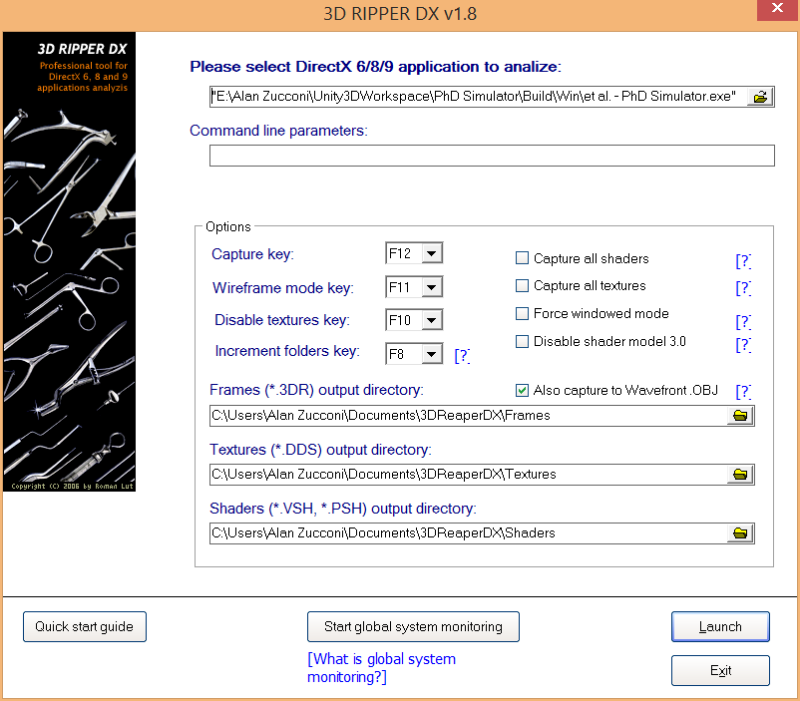The width and height of the screenshot is (800, 701).
Task: Open help for Disable shader model 3.0
Action: tap(743, 344)
